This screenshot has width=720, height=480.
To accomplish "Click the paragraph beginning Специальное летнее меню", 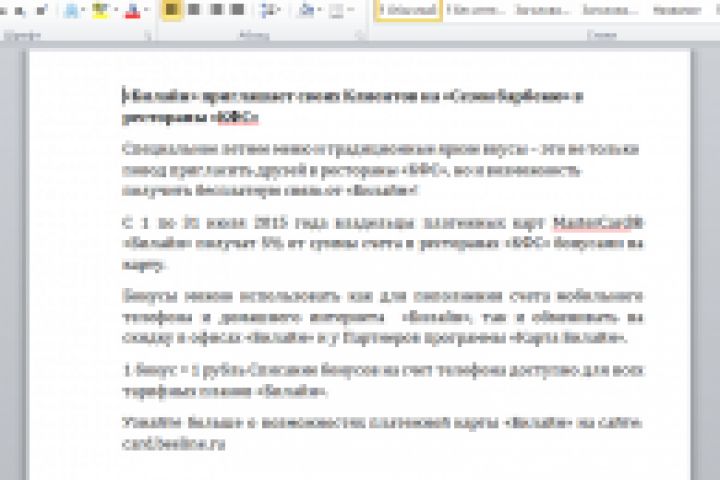I will (380, 170).
